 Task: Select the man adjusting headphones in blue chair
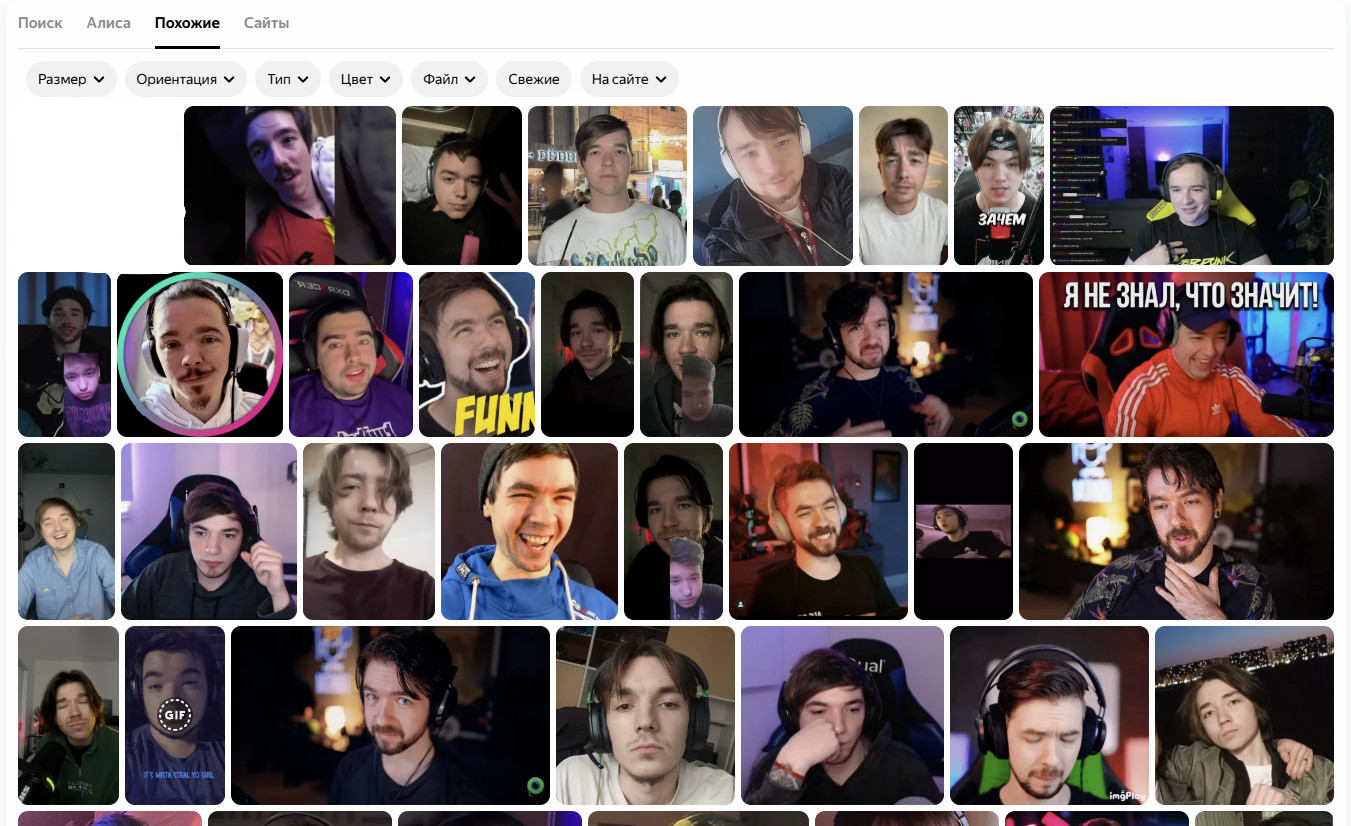tap(209, 531)
